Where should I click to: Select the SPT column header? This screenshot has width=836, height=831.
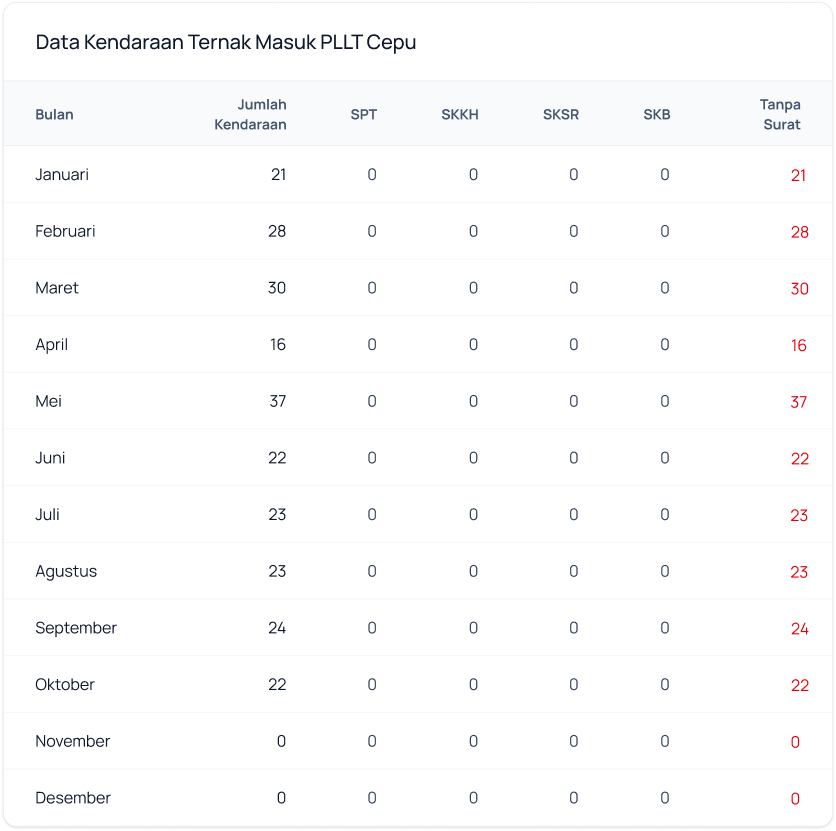click(x=364, y=114)
